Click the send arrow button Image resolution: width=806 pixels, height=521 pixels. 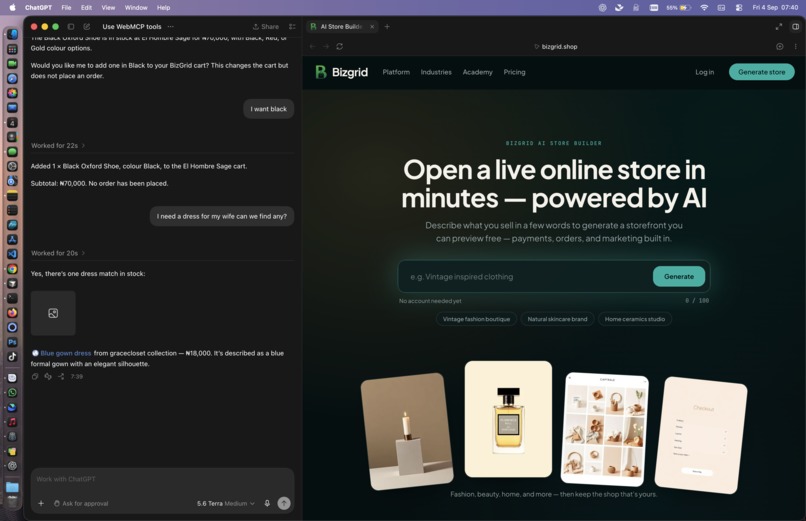[x=284, y=504]
